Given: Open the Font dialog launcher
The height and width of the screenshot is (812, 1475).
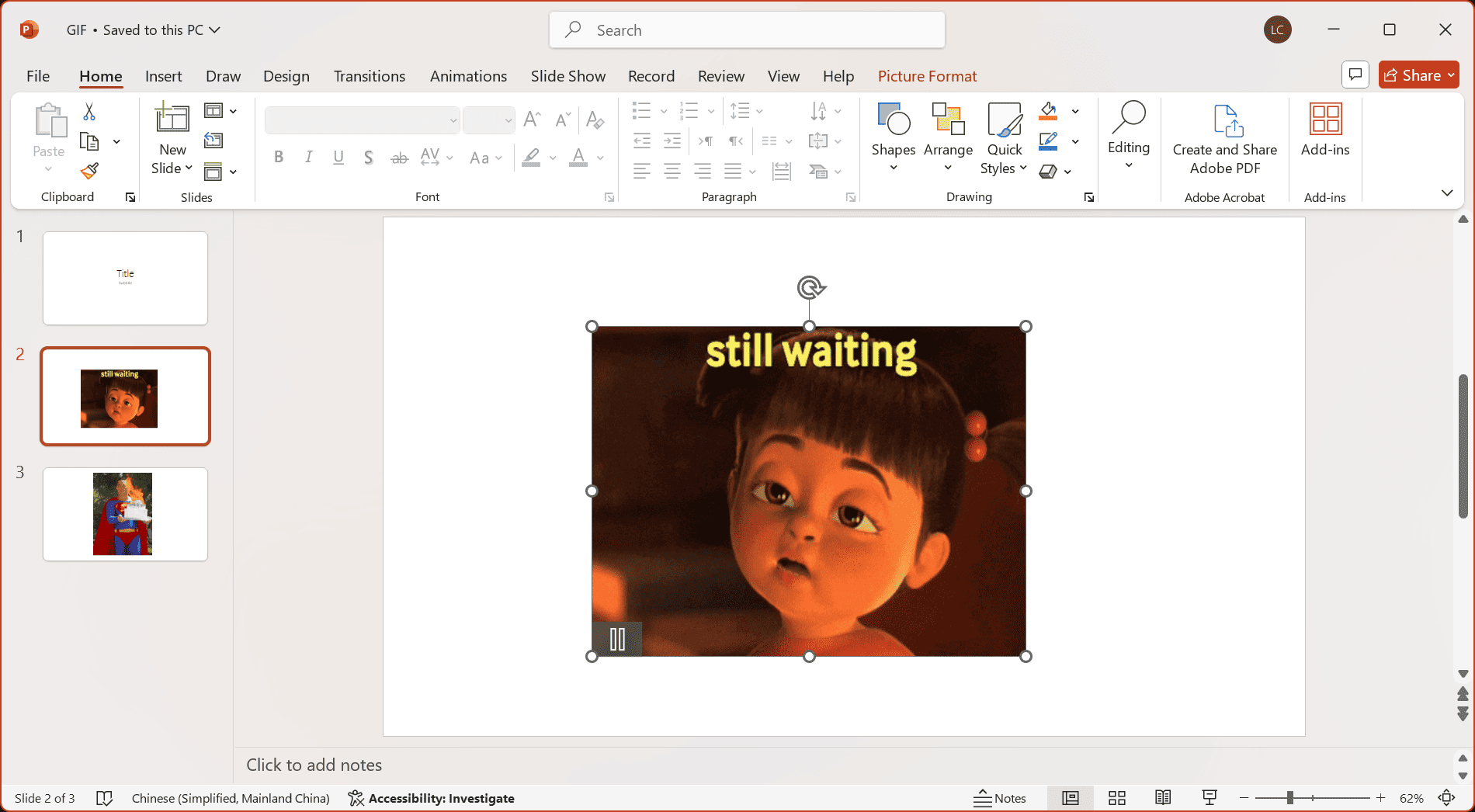Looking at the screenshot, I should tap(609, 197).
